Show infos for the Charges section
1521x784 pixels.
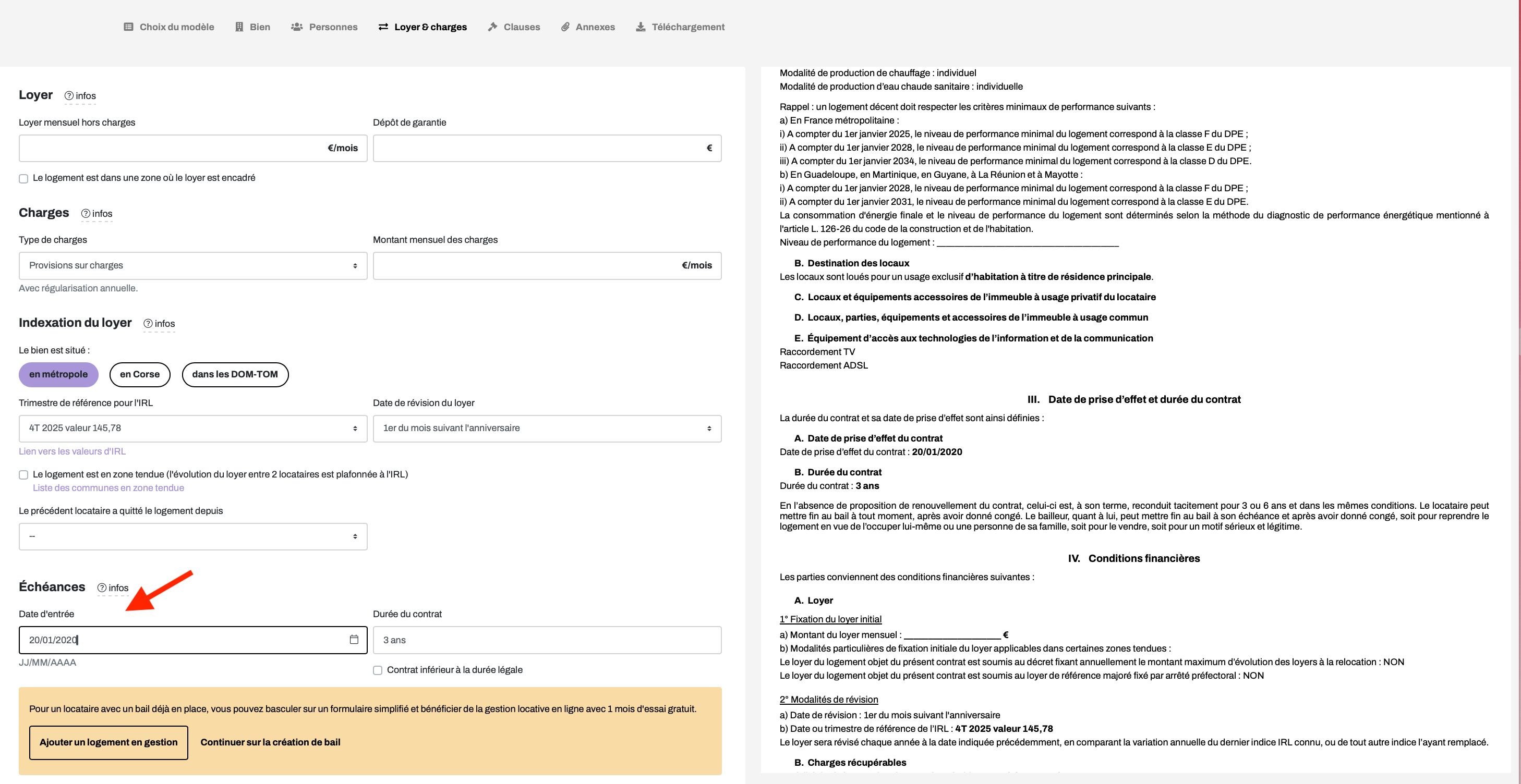click(x=97, y=214)
